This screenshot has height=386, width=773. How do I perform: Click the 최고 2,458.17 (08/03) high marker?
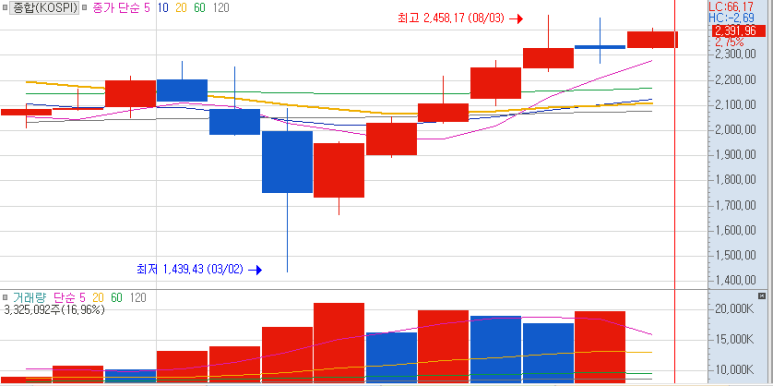[x=460, y=19]
